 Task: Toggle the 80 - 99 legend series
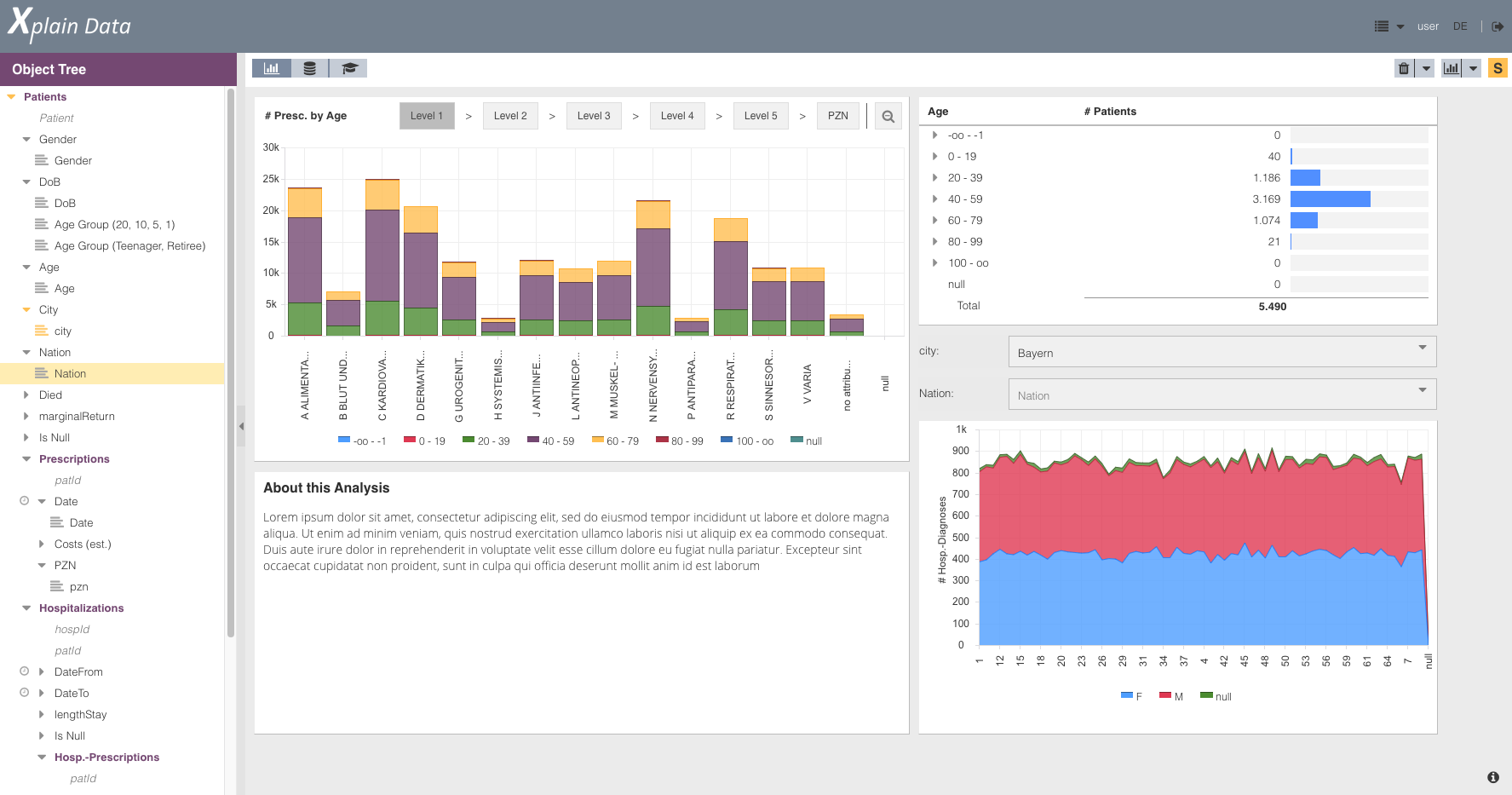[x=680, y=441]
